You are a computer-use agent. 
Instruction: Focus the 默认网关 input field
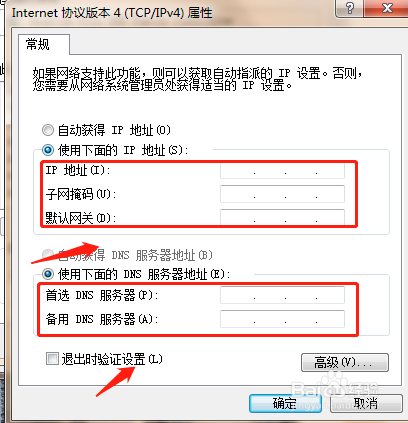(x=282, y=217)
